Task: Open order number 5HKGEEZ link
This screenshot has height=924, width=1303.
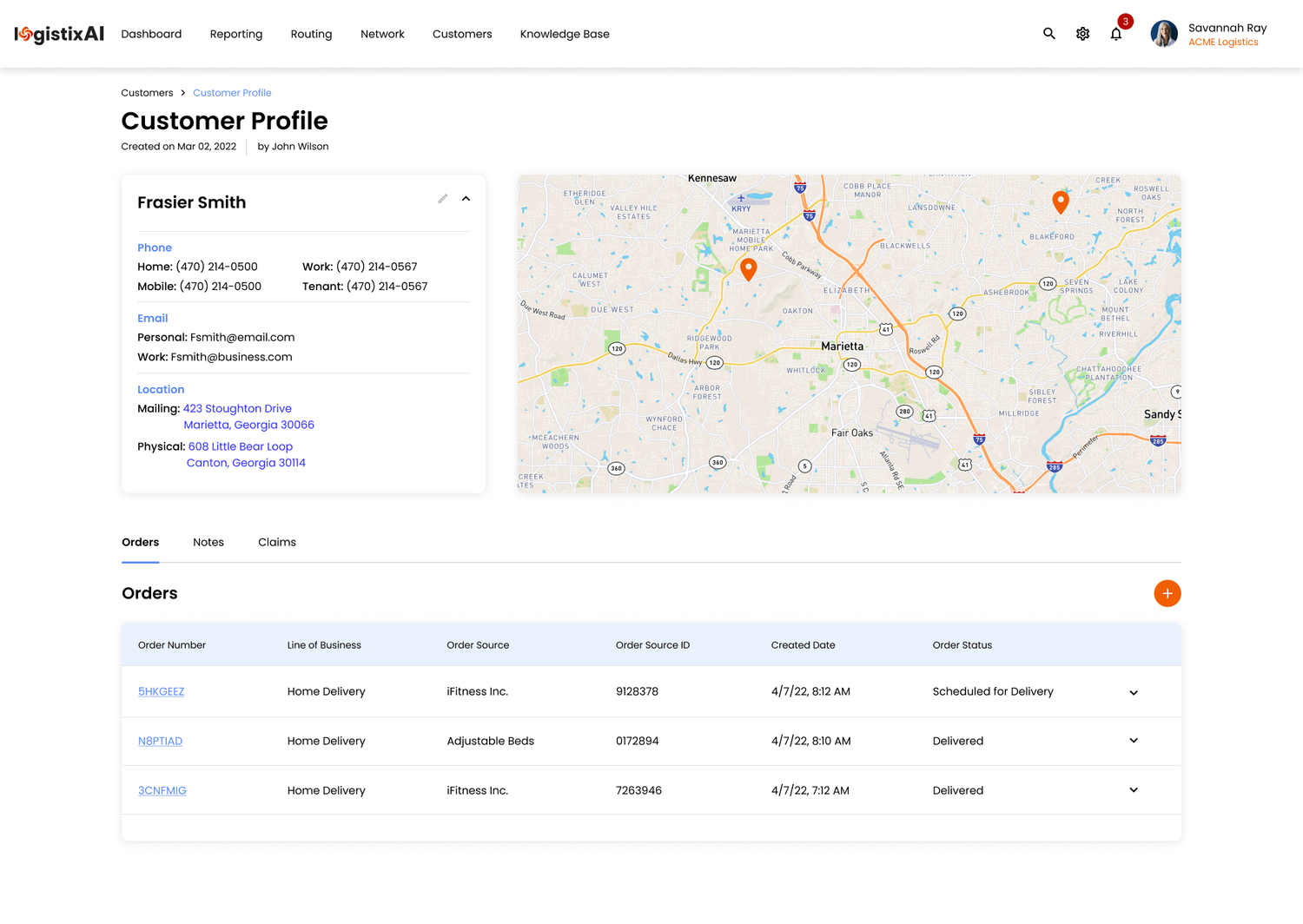Action: 161,691
